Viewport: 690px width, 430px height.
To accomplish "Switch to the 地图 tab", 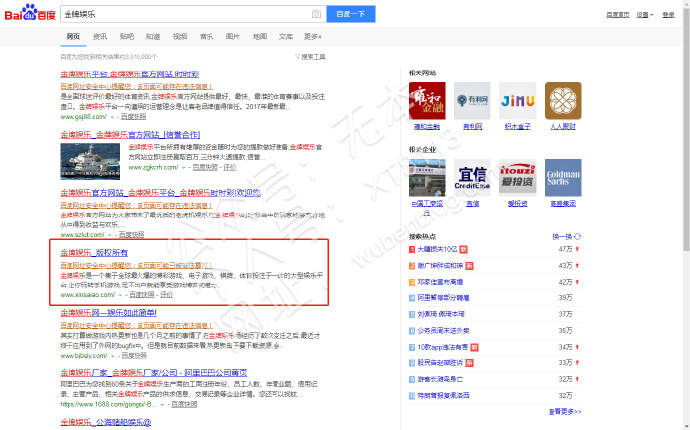I will (260, 37).
